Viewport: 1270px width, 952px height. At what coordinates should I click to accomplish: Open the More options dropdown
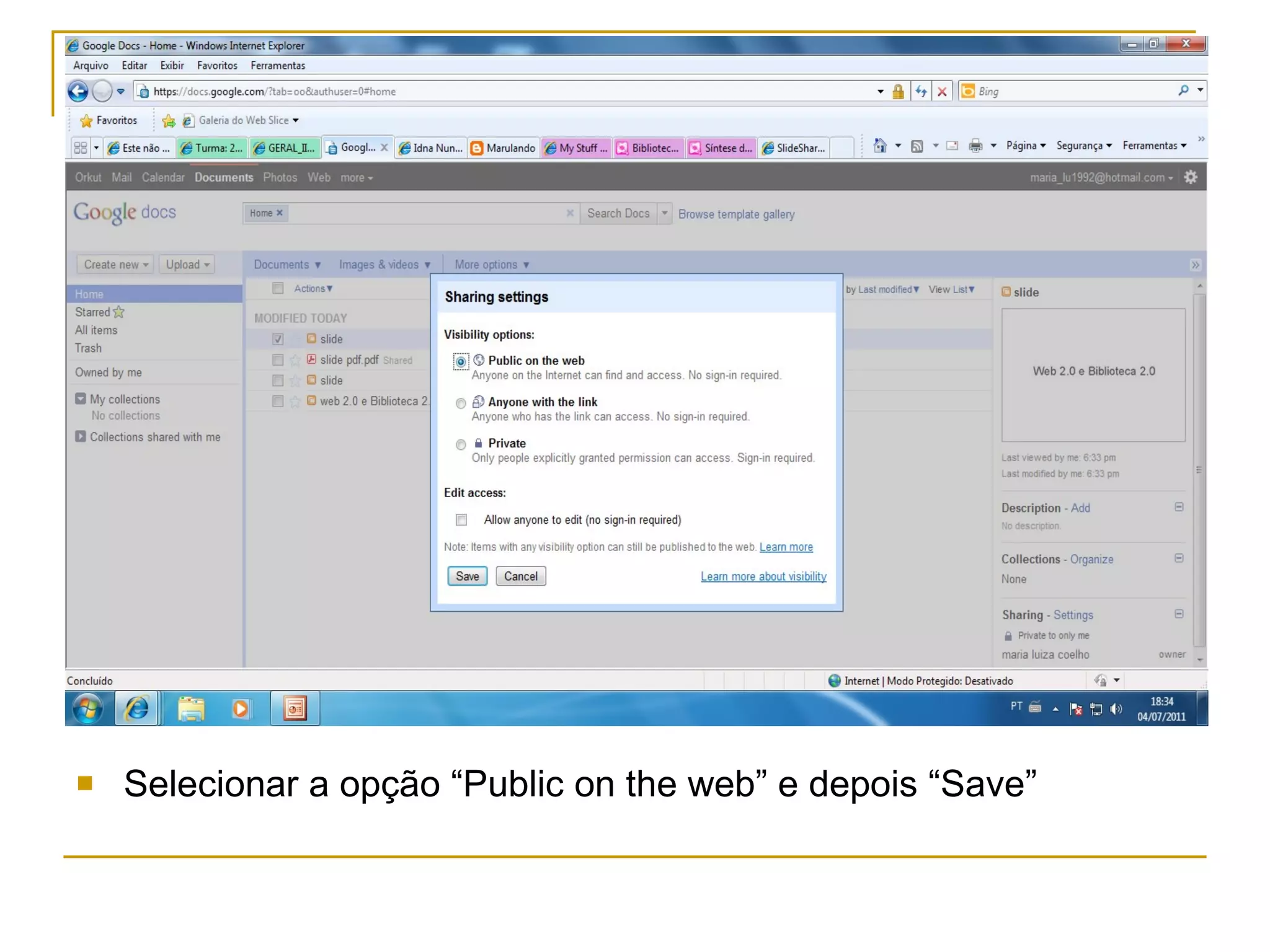click(492, 265)
